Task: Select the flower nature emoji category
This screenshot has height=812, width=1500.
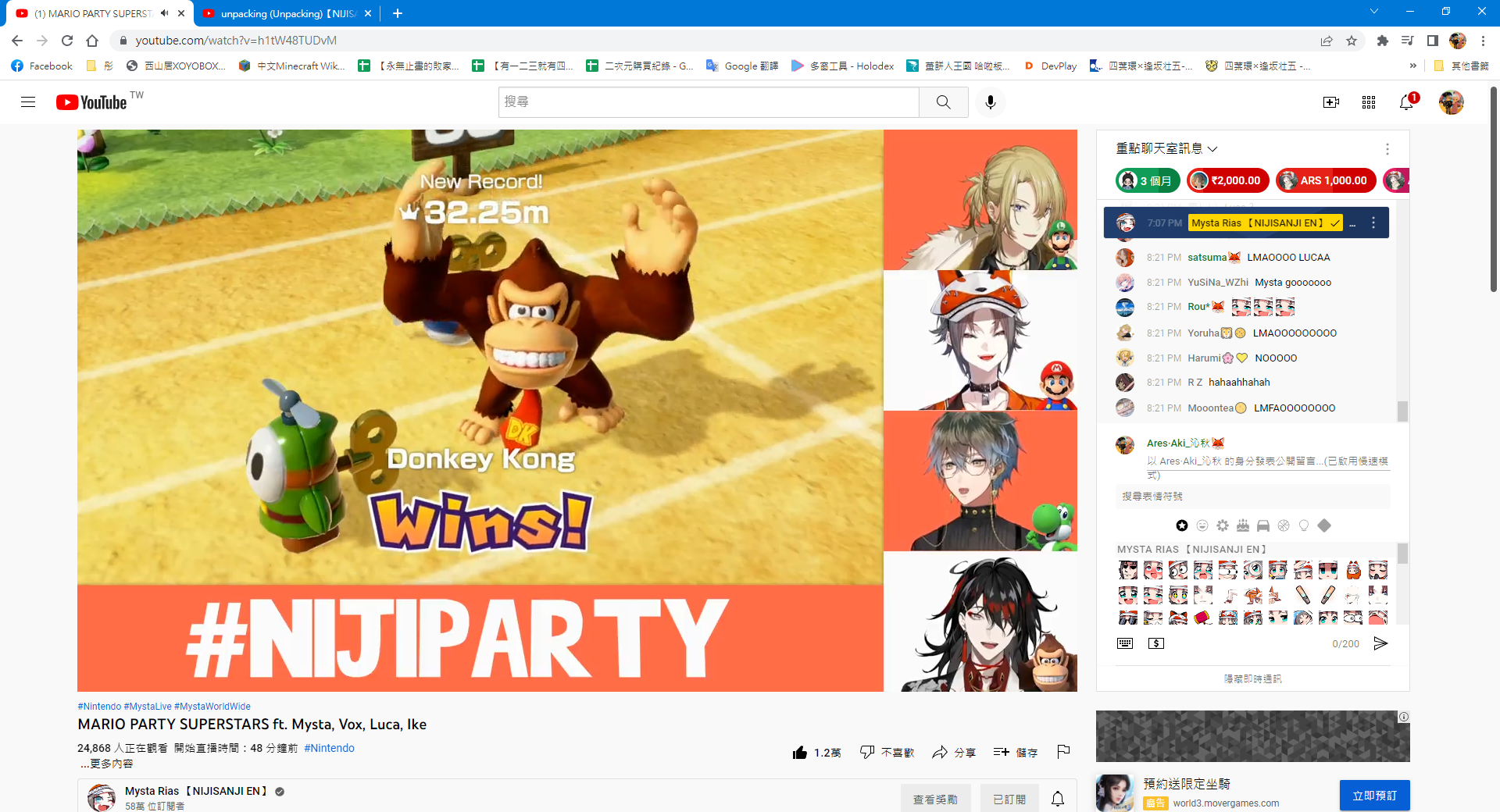Action: pos(1223,525)
